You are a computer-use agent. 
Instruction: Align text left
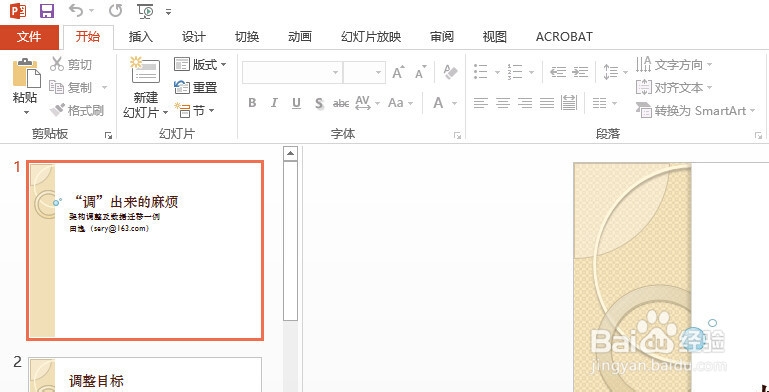click(481, 103)
